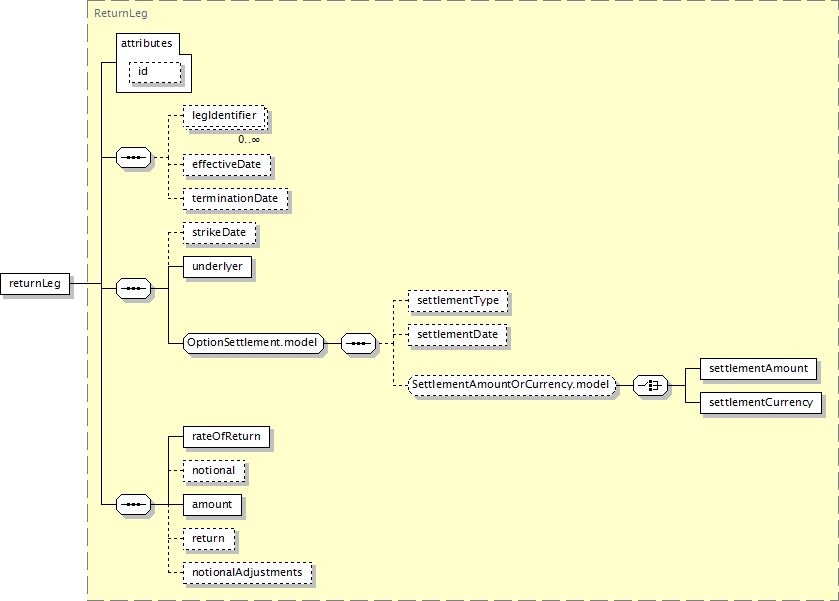
Task: Click the sequence icon beside the effectiveDate group
Action: pos(133,158)
